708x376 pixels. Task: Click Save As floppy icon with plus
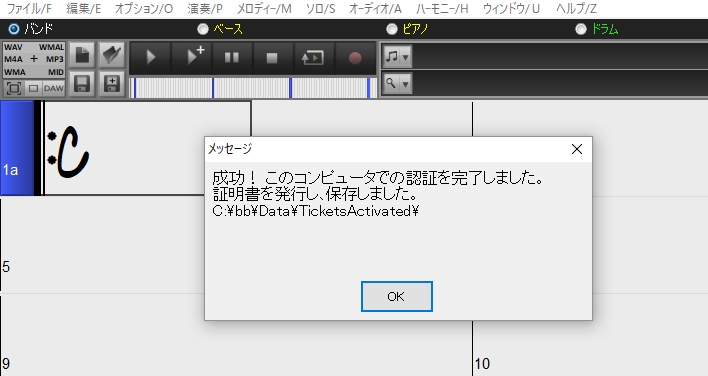[x=112, y=84]
